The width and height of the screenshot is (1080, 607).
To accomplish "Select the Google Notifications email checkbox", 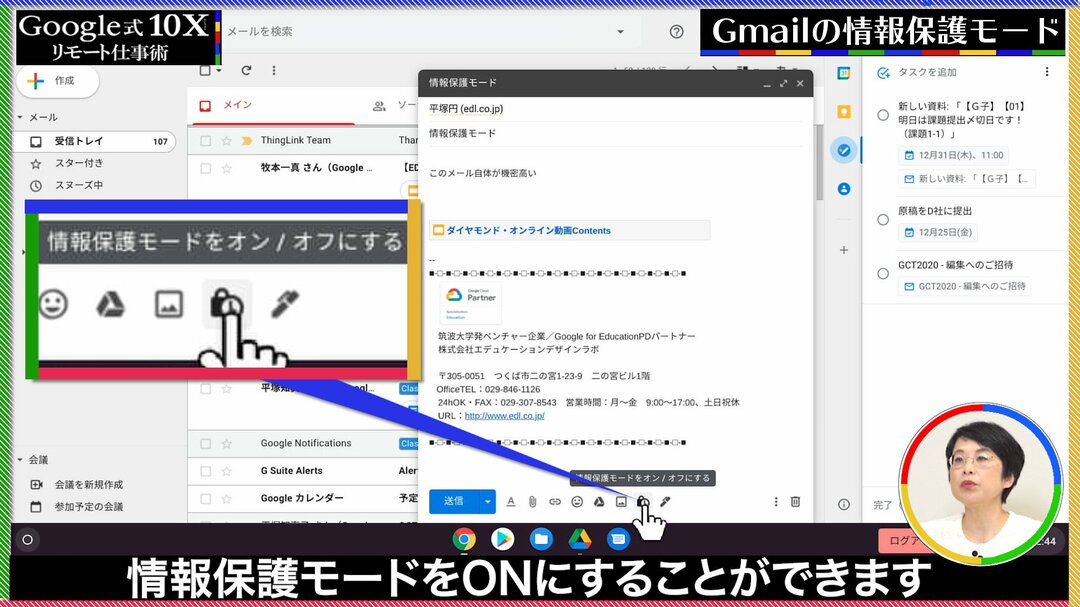I will [205, 444].
